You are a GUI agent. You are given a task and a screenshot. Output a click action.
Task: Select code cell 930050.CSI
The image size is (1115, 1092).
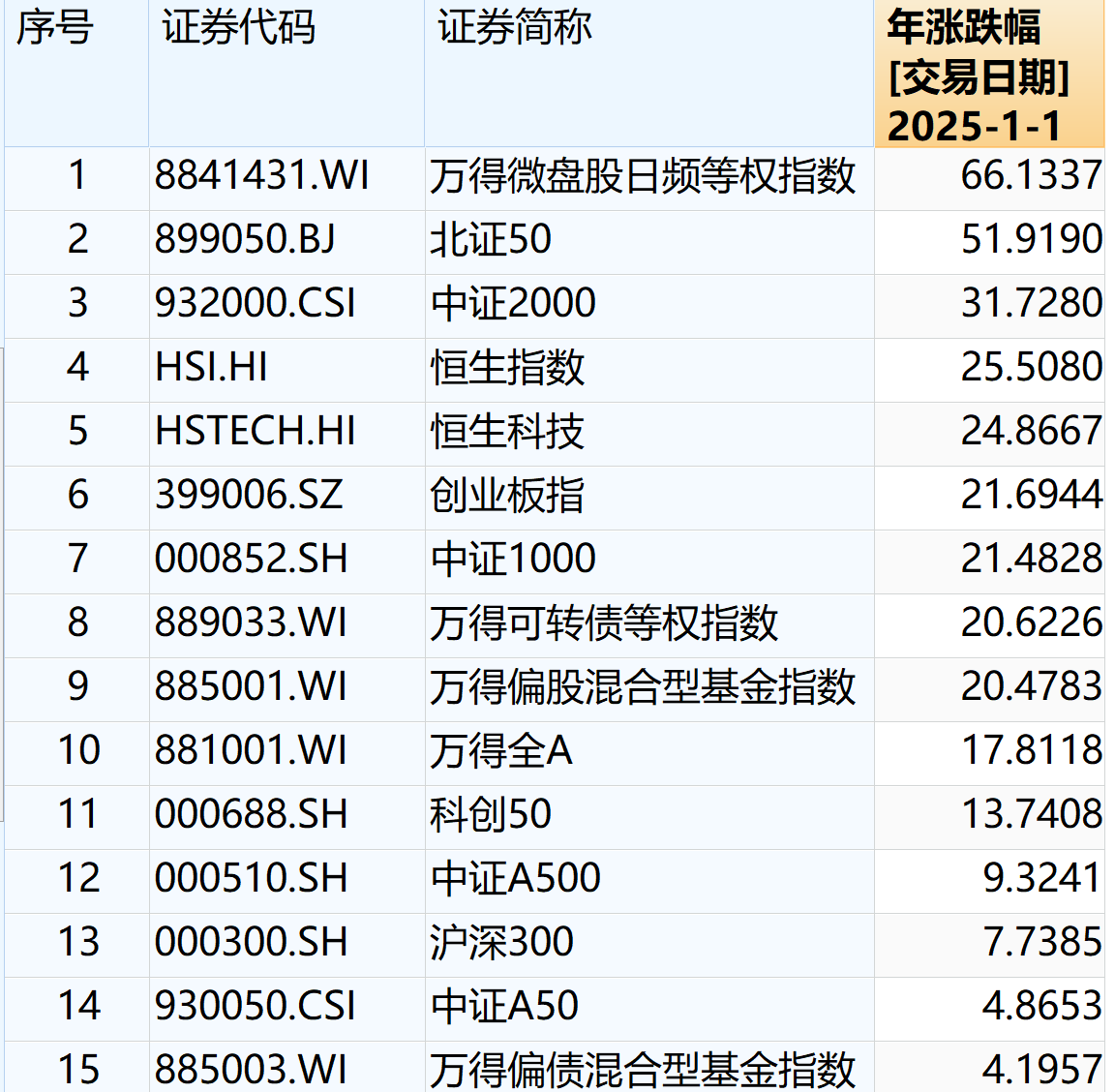pyautogui.click(x=286, y=1010)
